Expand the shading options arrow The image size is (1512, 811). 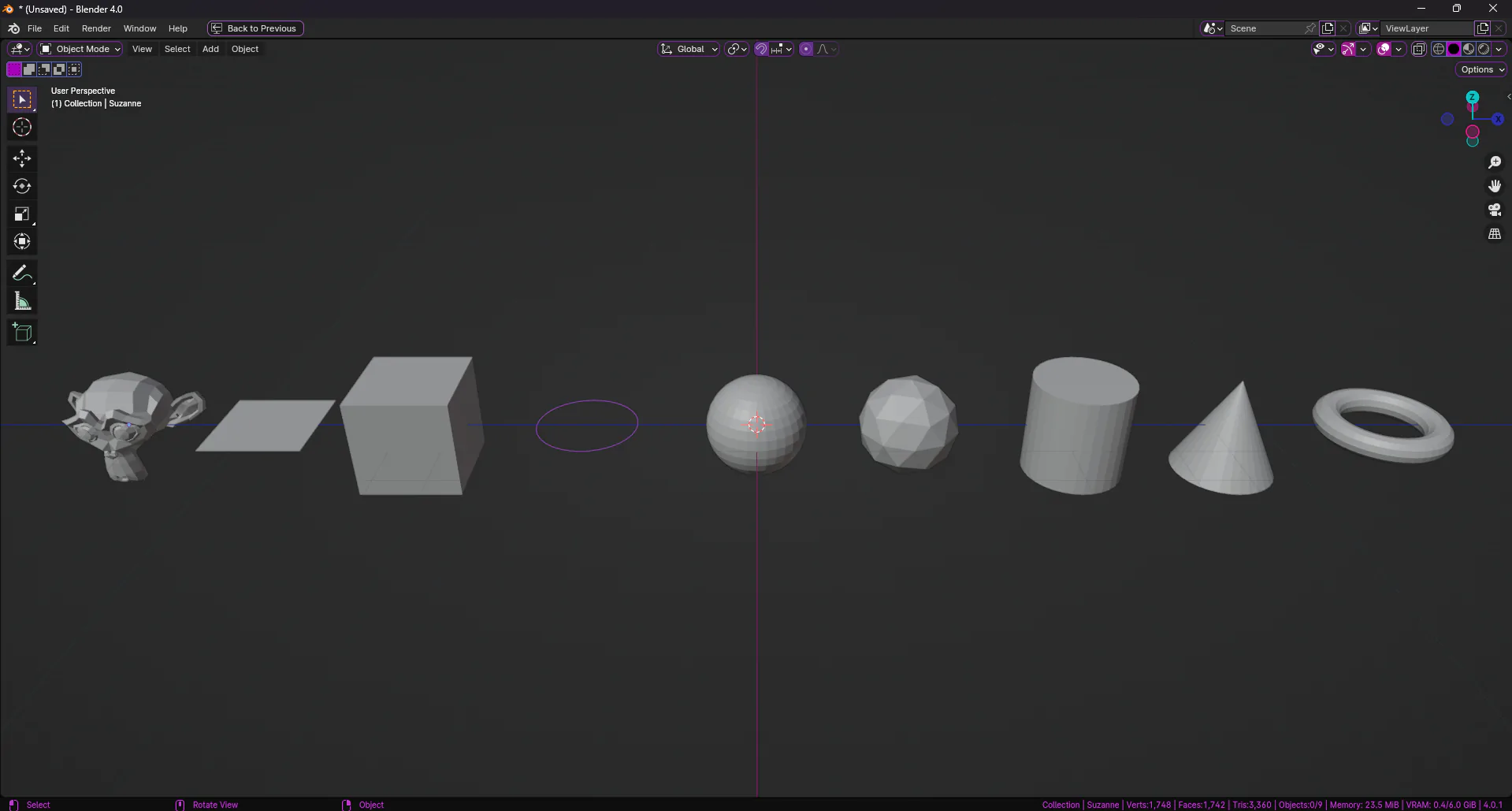coord(1499,49)
